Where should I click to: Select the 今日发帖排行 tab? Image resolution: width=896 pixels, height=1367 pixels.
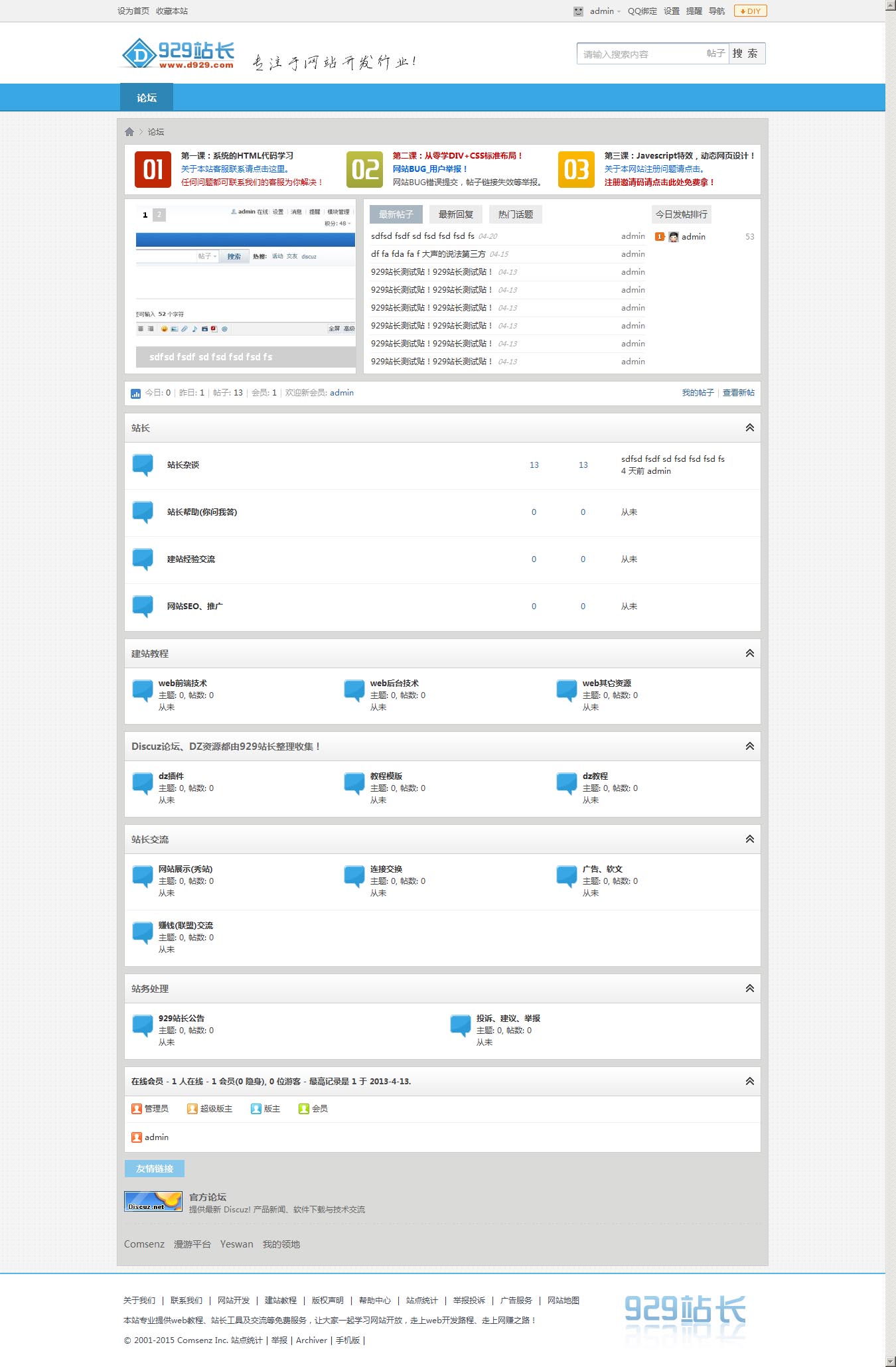(x=682, y=214)
